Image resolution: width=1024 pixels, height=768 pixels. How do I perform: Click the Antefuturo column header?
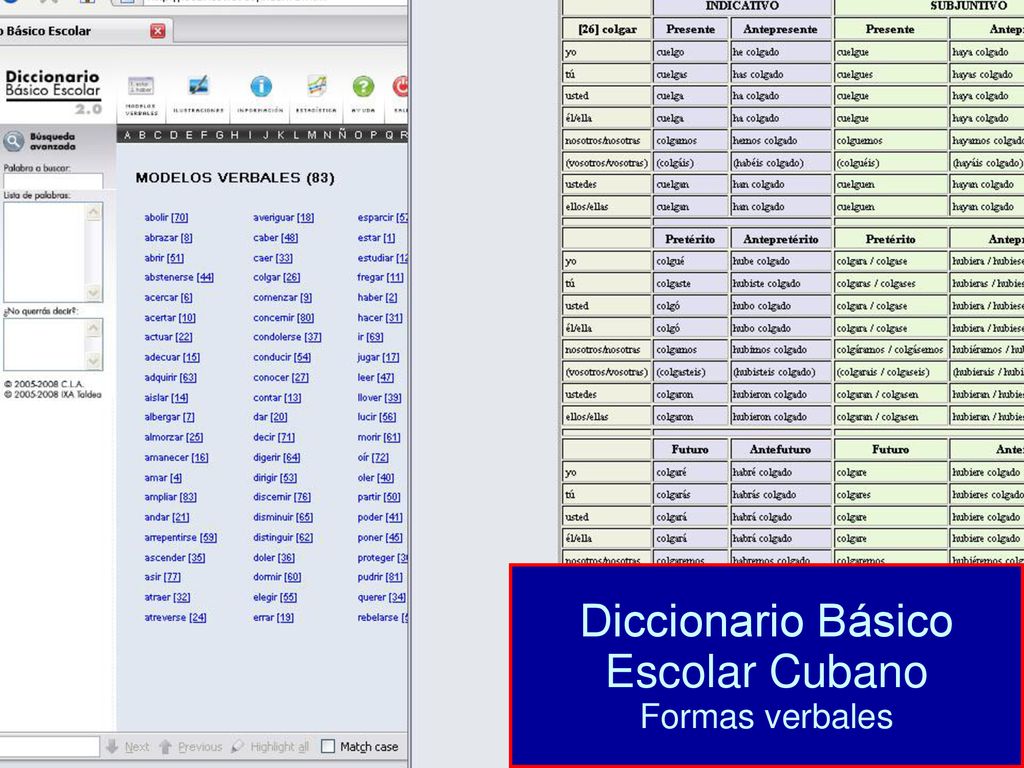tap(780, 449)
